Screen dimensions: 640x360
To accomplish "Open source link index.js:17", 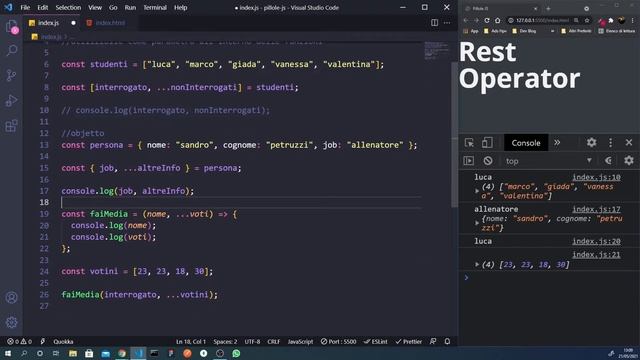I will (x=596, y=209).
